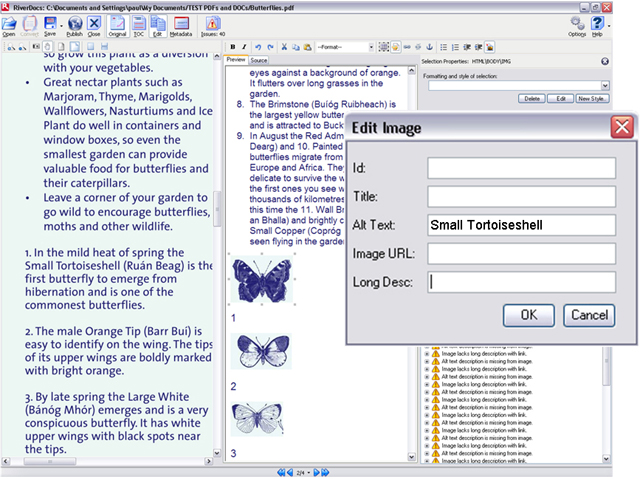Select the second butterfly image labeled 2
This screenshot has width=640, height=479.
tap(261, 350)
